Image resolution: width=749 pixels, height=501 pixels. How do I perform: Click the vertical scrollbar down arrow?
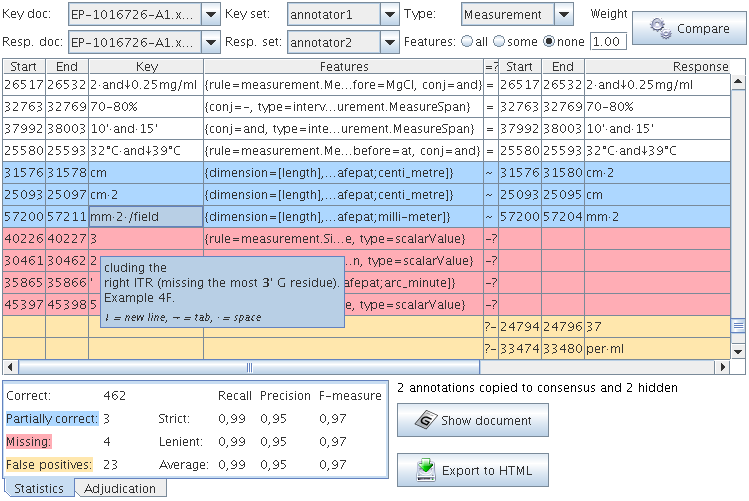738,352
